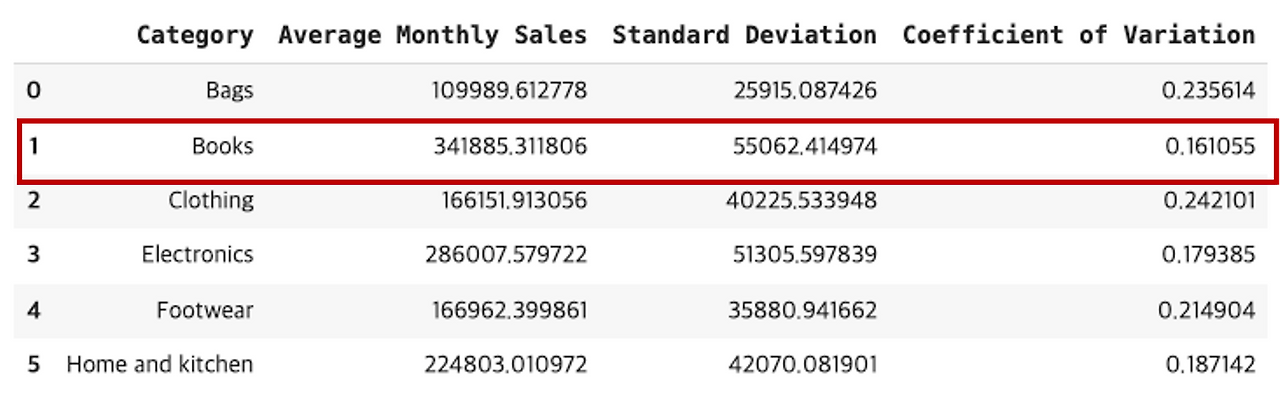The width and height of the screenshot is (1280, 403).
Task: Click row index 3
Action: click(x=34, y=255)
